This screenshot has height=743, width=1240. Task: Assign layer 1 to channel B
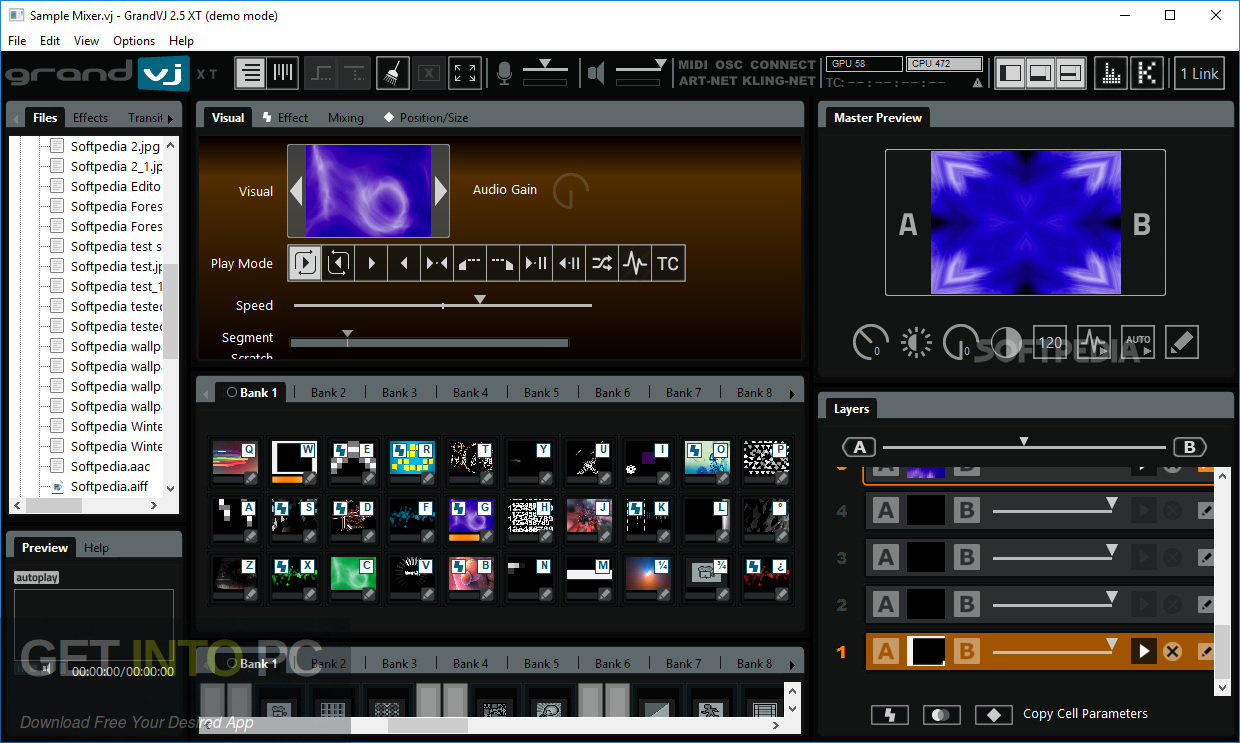point(966,652)
